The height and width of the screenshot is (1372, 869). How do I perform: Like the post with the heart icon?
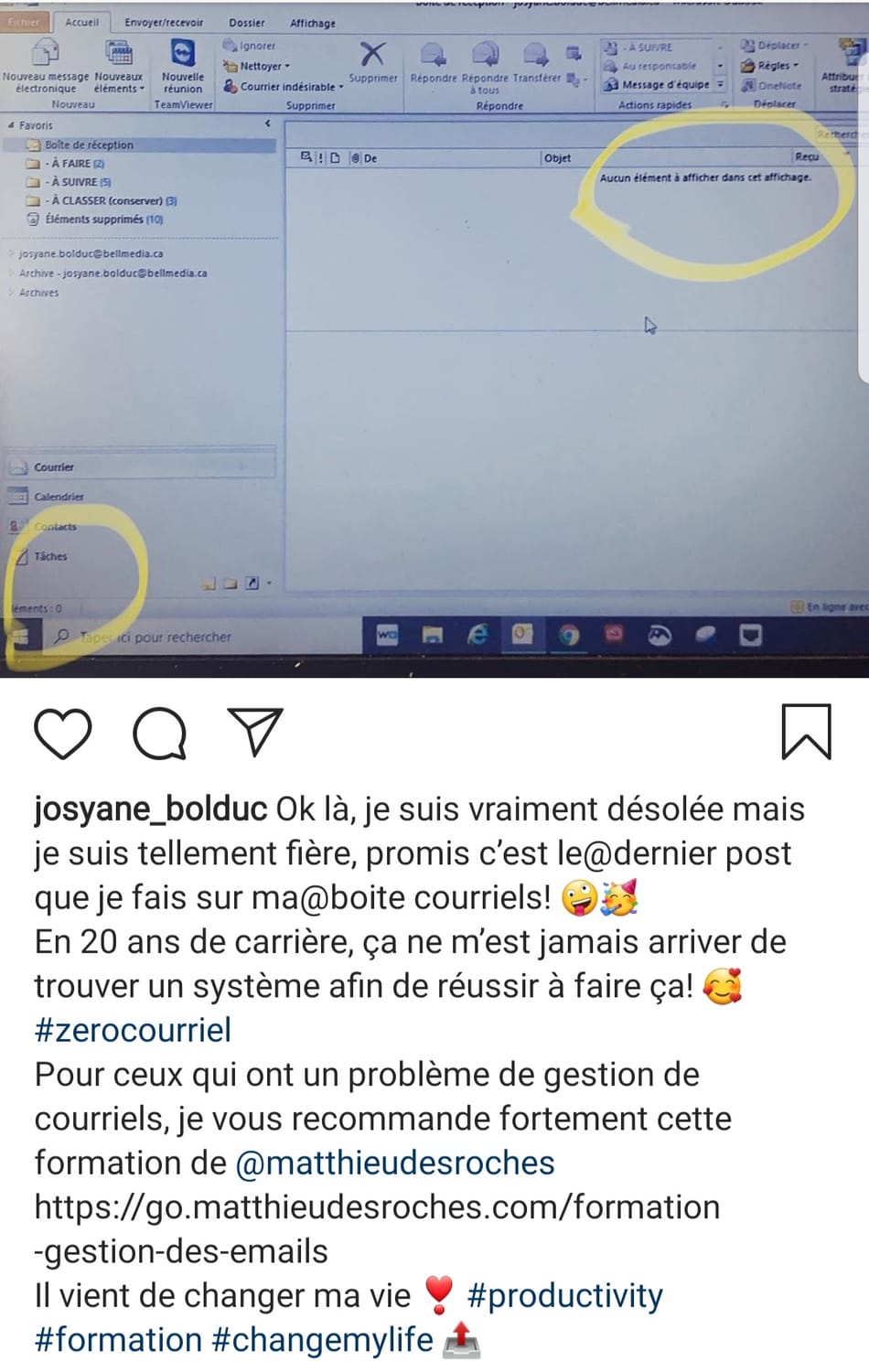tap(63, 734)
